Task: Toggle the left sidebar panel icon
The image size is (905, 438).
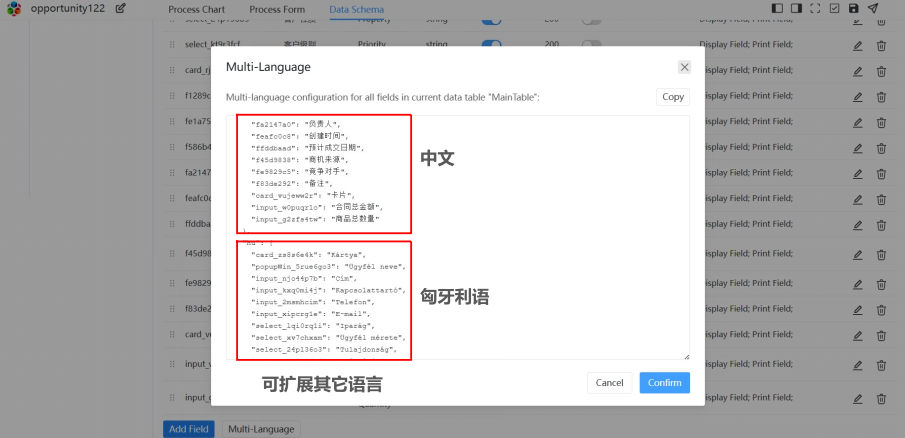Action: click(779, 9)
